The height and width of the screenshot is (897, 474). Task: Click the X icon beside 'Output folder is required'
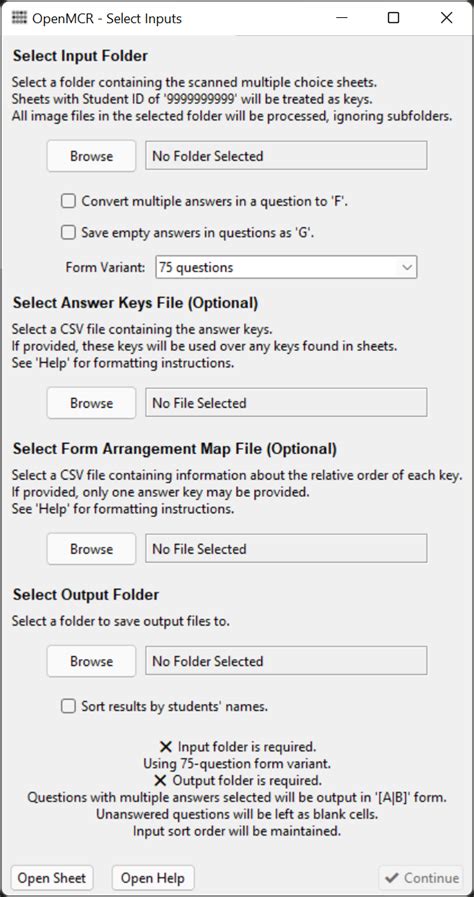click(161, 780)
